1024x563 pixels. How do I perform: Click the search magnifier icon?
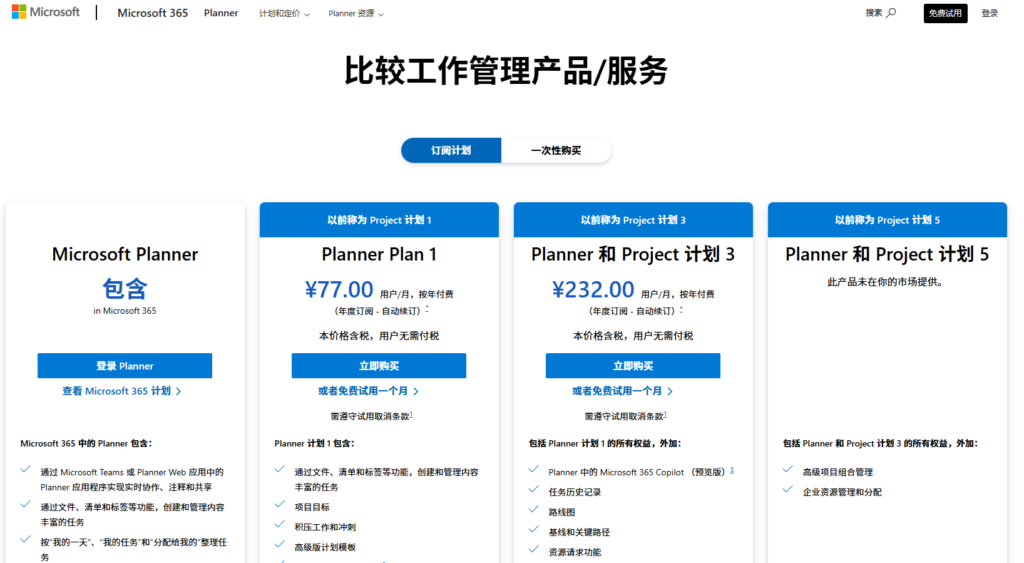(891, 13)
